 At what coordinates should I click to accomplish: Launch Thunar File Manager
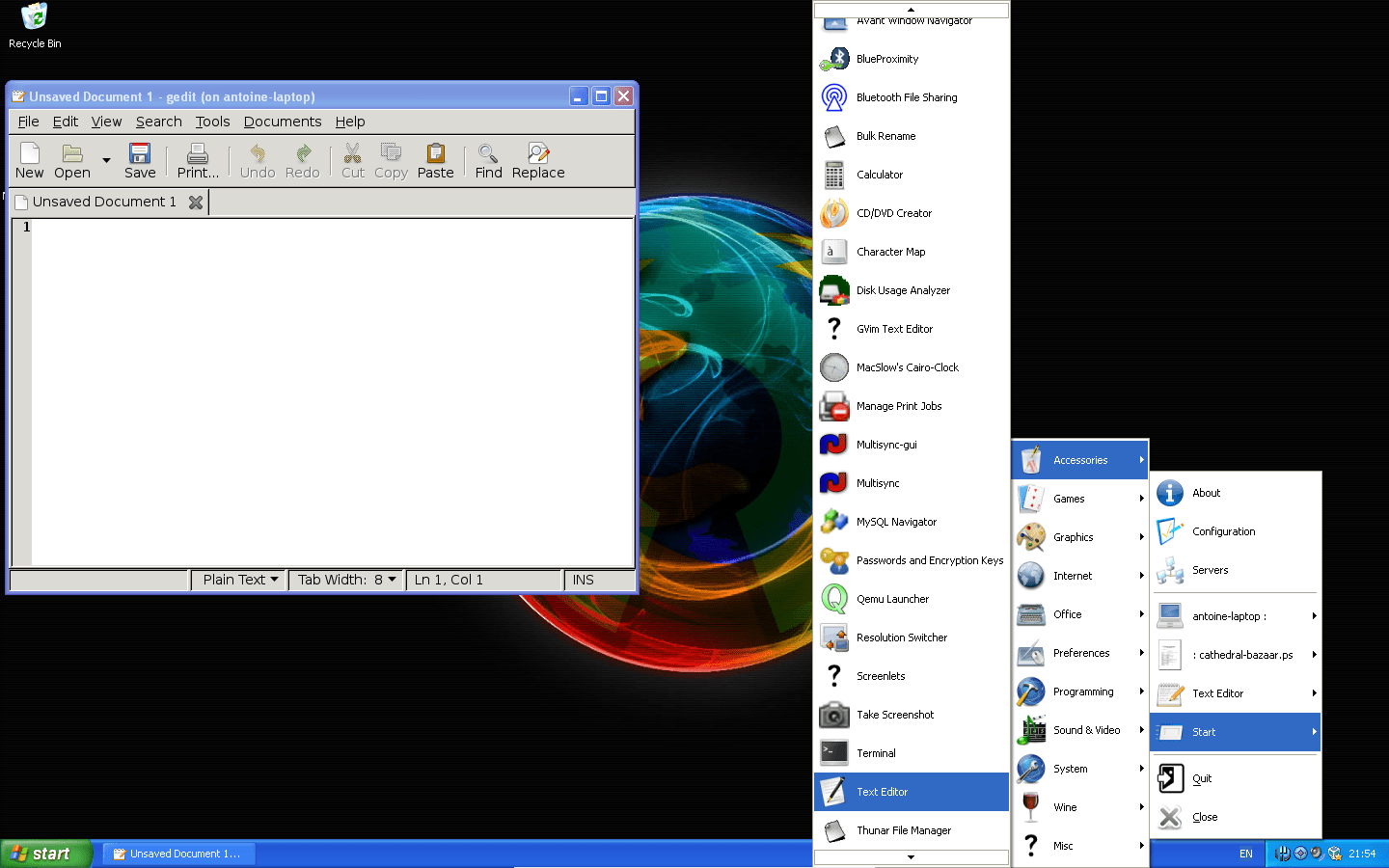(x=904, y=830)
